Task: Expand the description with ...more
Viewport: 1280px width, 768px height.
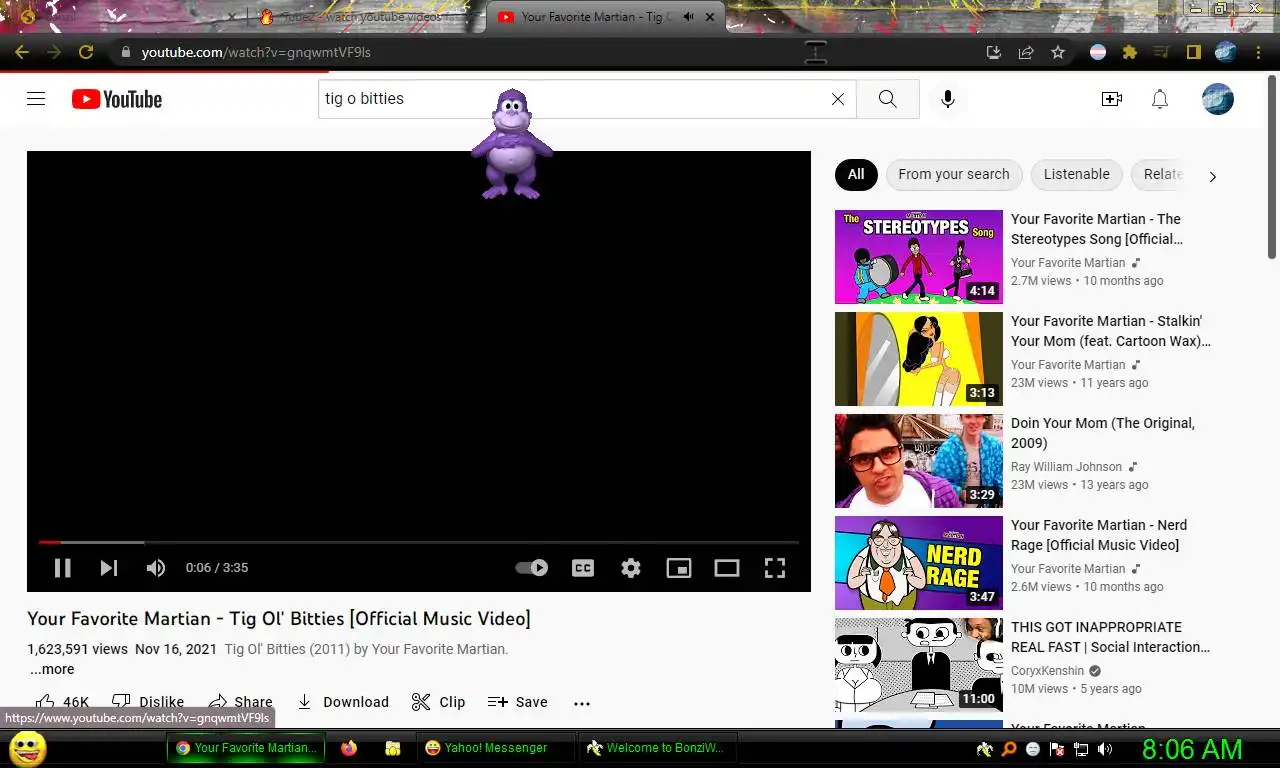Action: tap(52, 669)
